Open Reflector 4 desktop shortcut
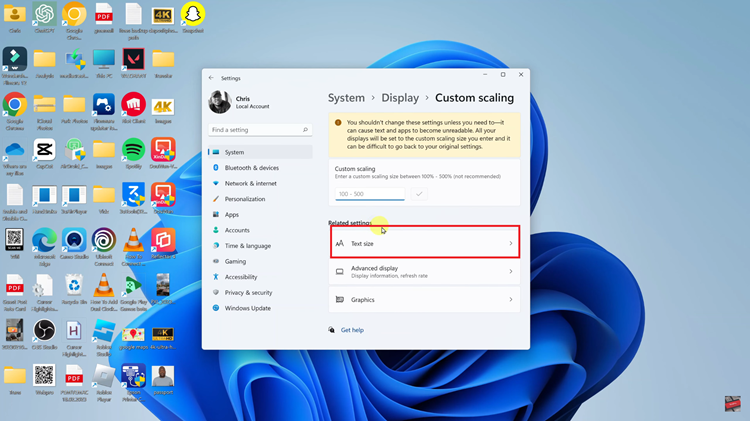This screenshot has height=421, width=750. 163,244
